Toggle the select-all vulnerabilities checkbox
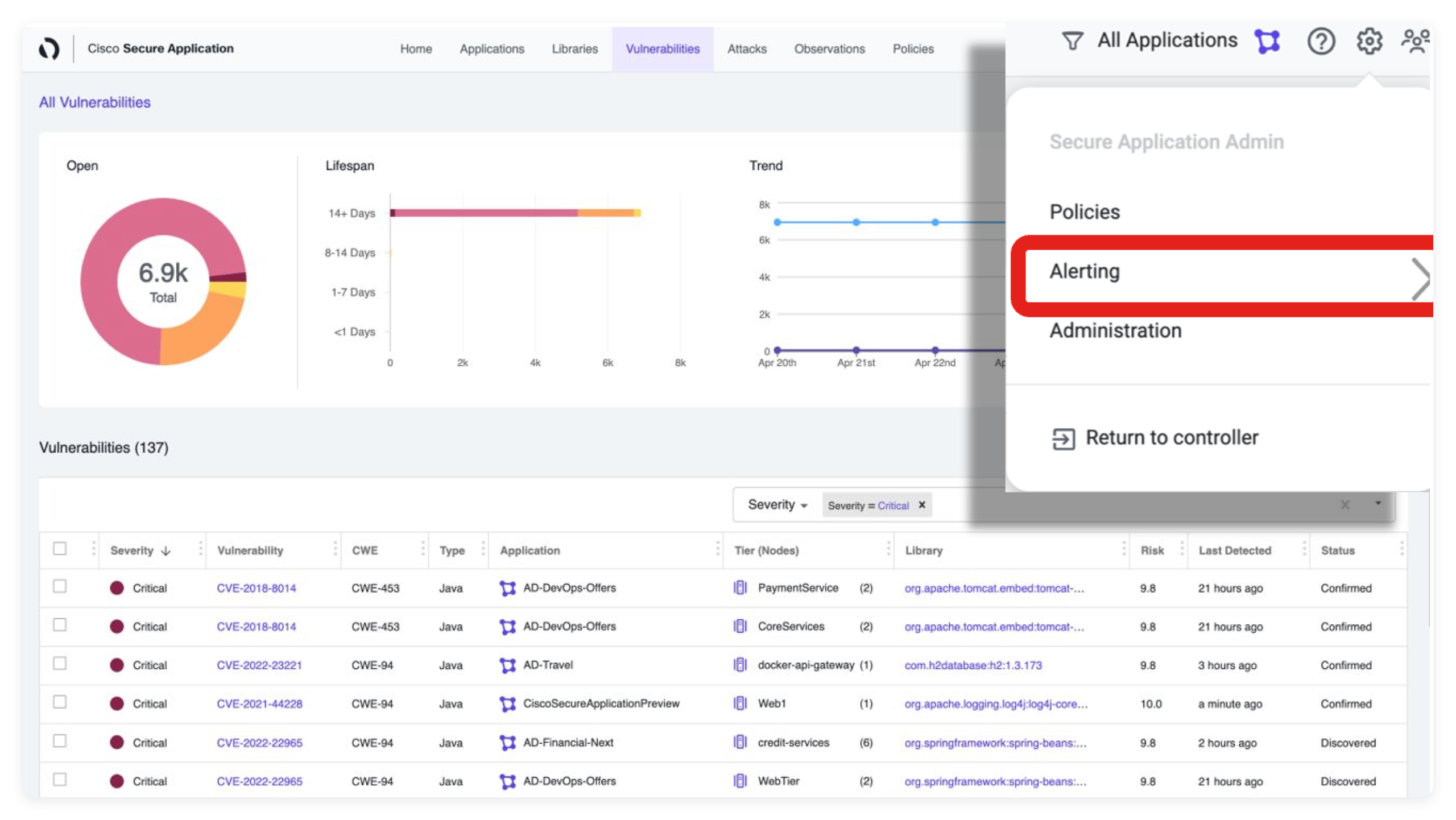1456x820 pixels. [x=60, y=549]
